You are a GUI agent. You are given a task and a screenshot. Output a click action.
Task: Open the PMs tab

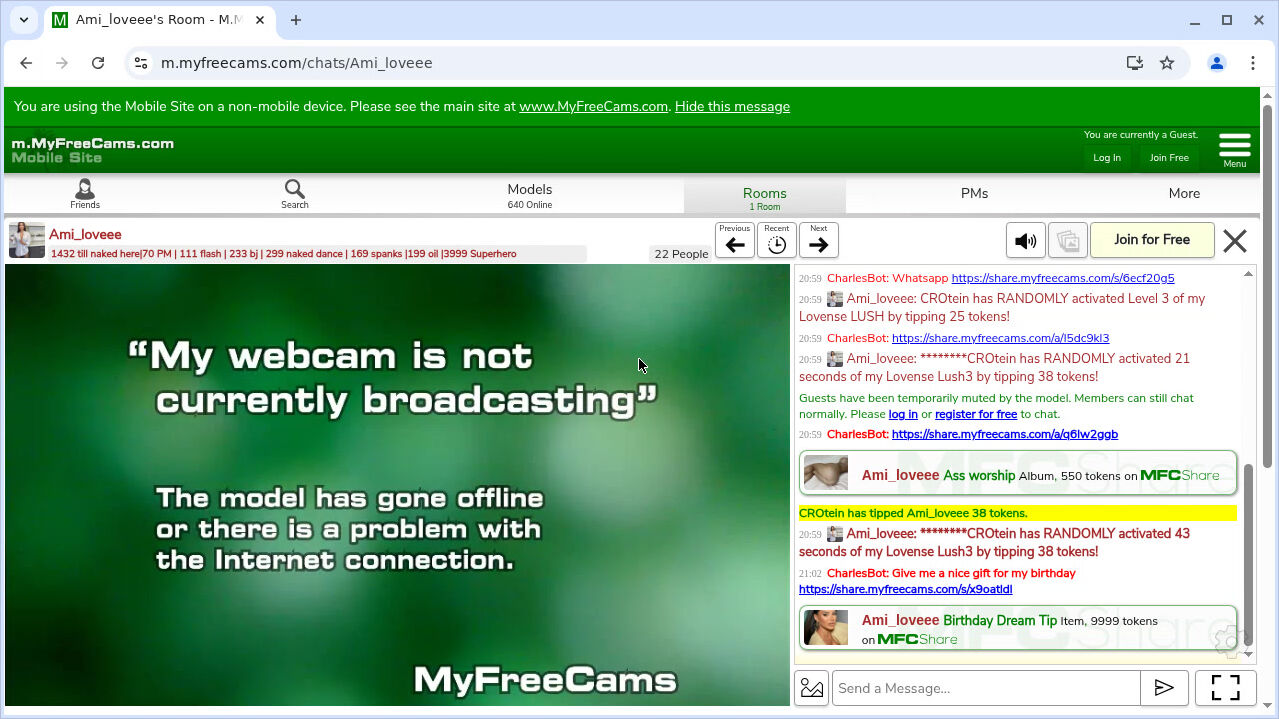pos(974,194)
